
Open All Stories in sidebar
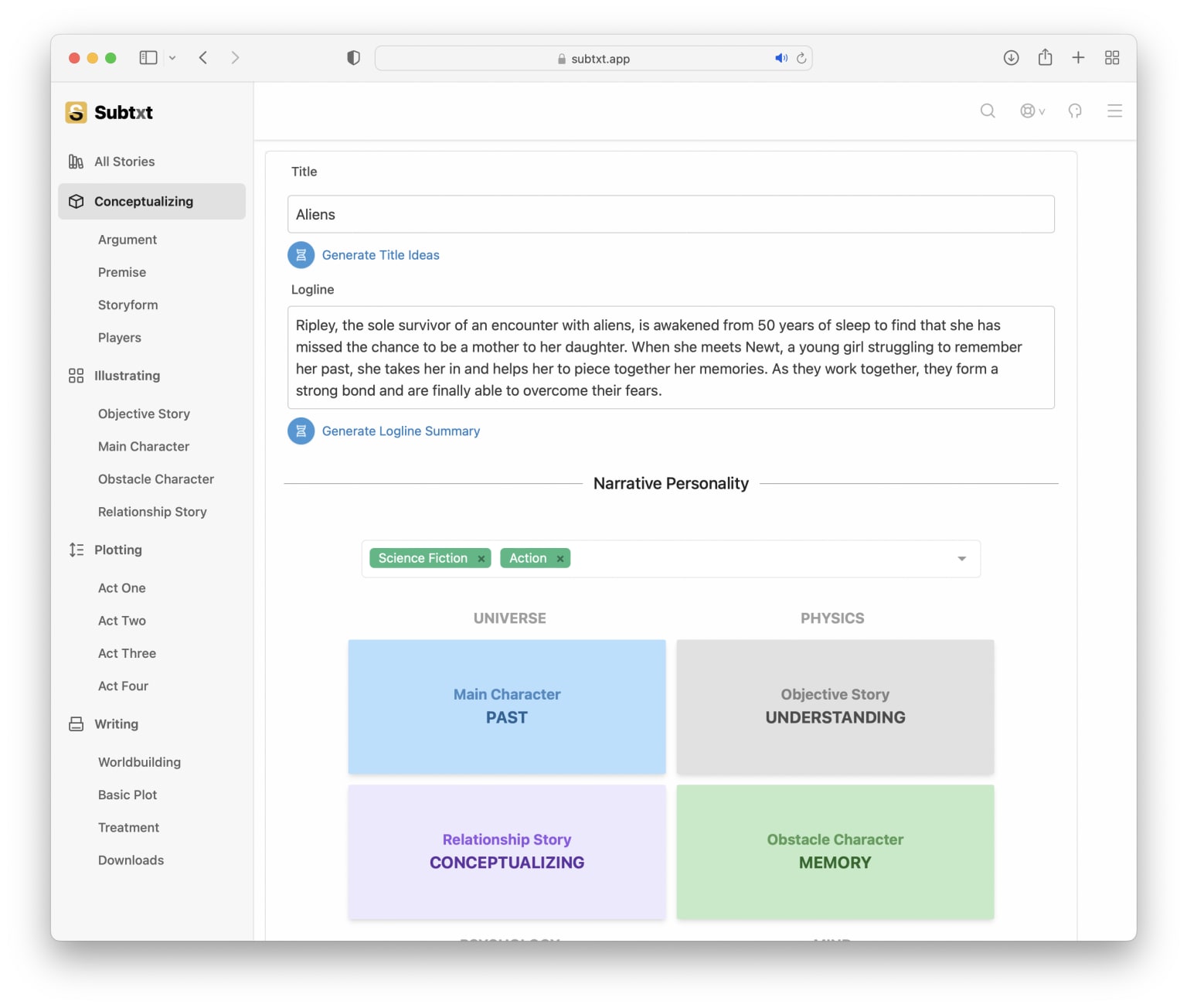(124, 162)
